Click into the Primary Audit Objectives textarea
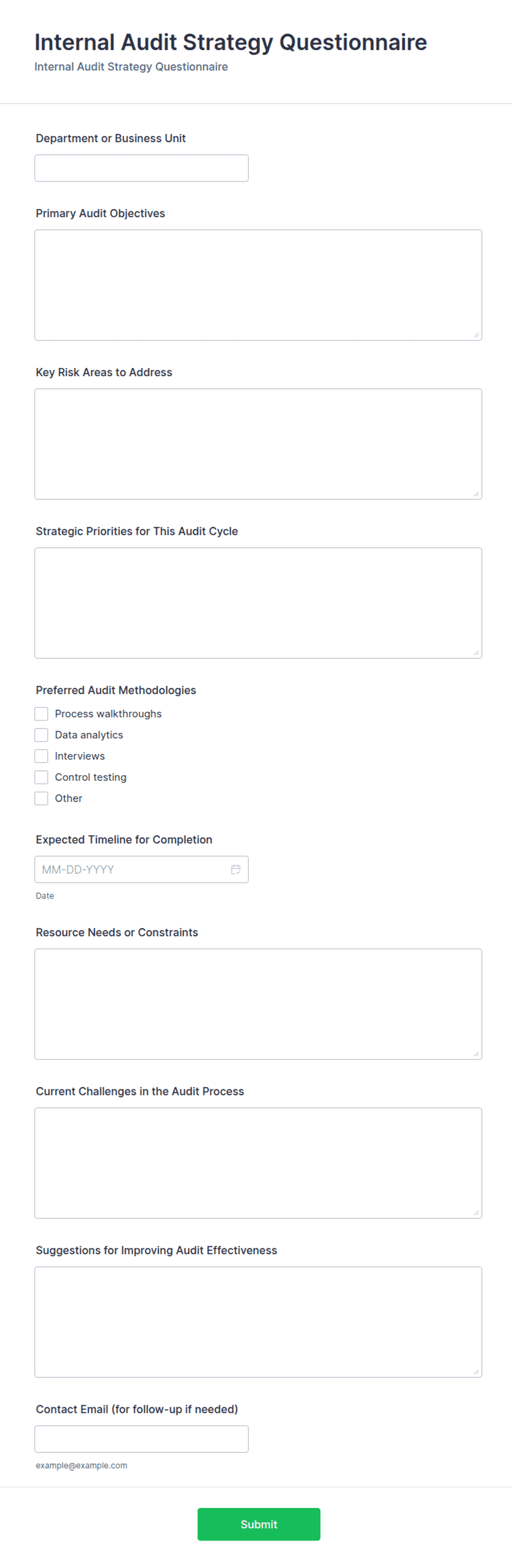 coord(258,285)
